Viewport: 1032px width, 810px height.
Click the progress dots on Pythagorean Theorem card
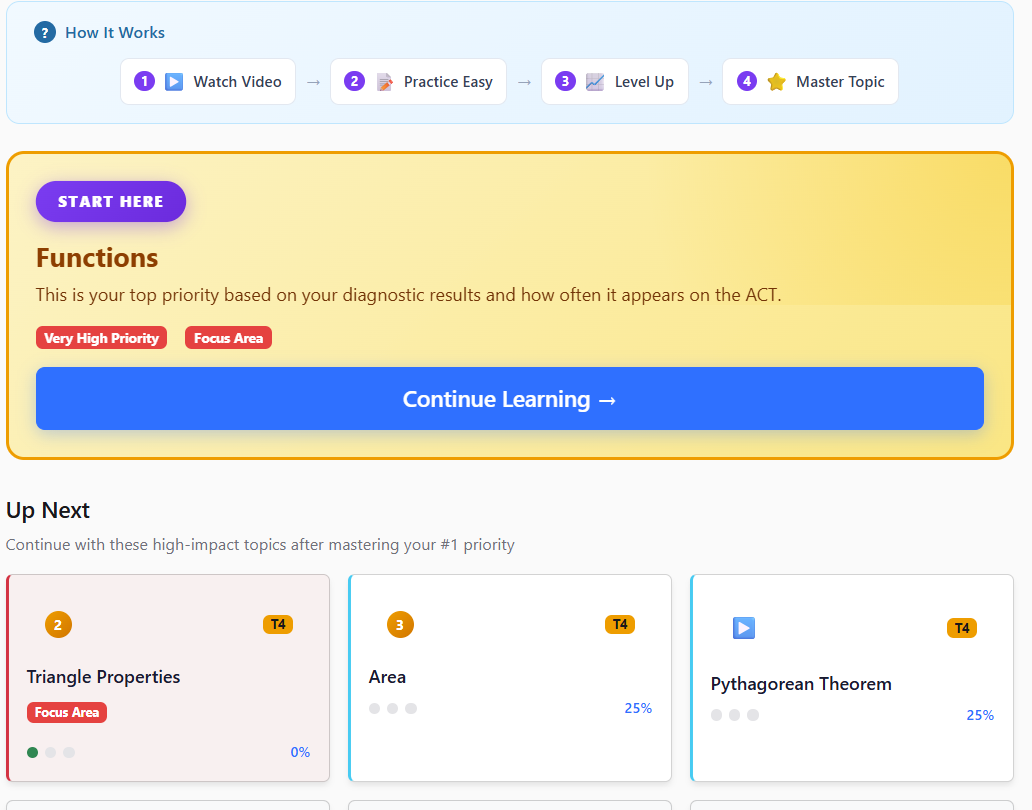pyautogui.click(x=735, y=715)
